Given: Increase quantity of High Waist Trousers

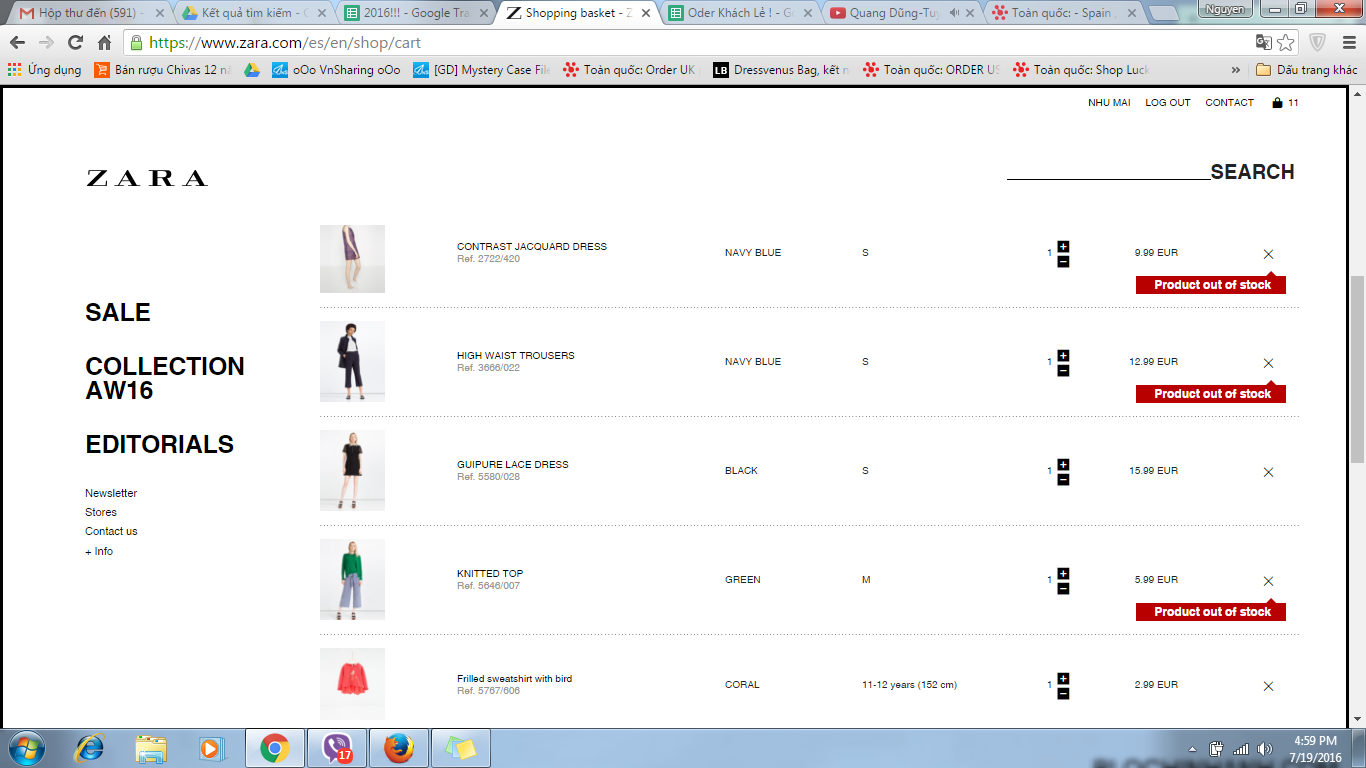Looking at the screenshot, I should pos(1063,355).
